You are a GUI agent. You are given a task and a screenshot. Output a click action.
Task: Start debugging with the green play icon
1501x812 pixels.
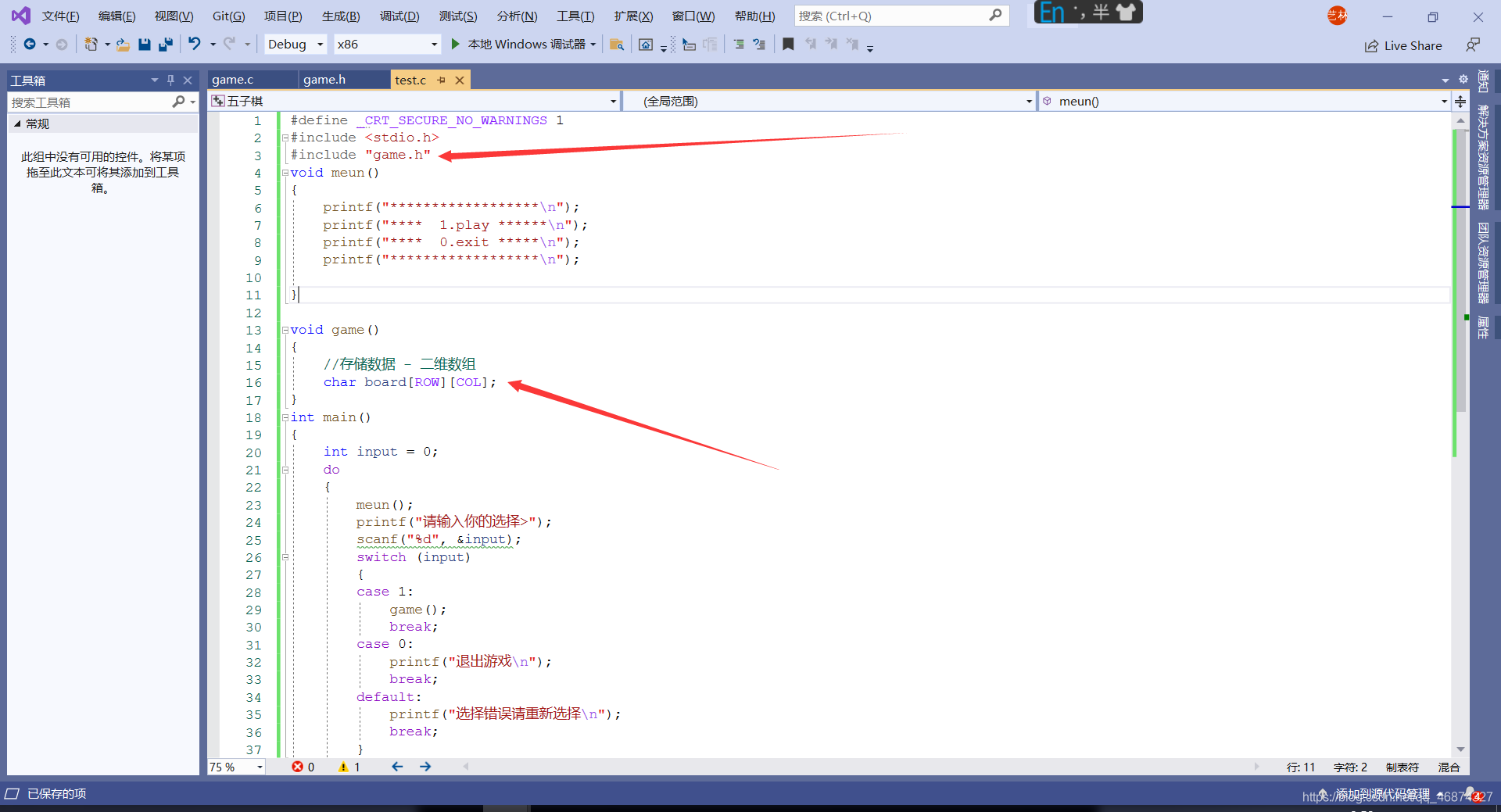coord(455,45)
